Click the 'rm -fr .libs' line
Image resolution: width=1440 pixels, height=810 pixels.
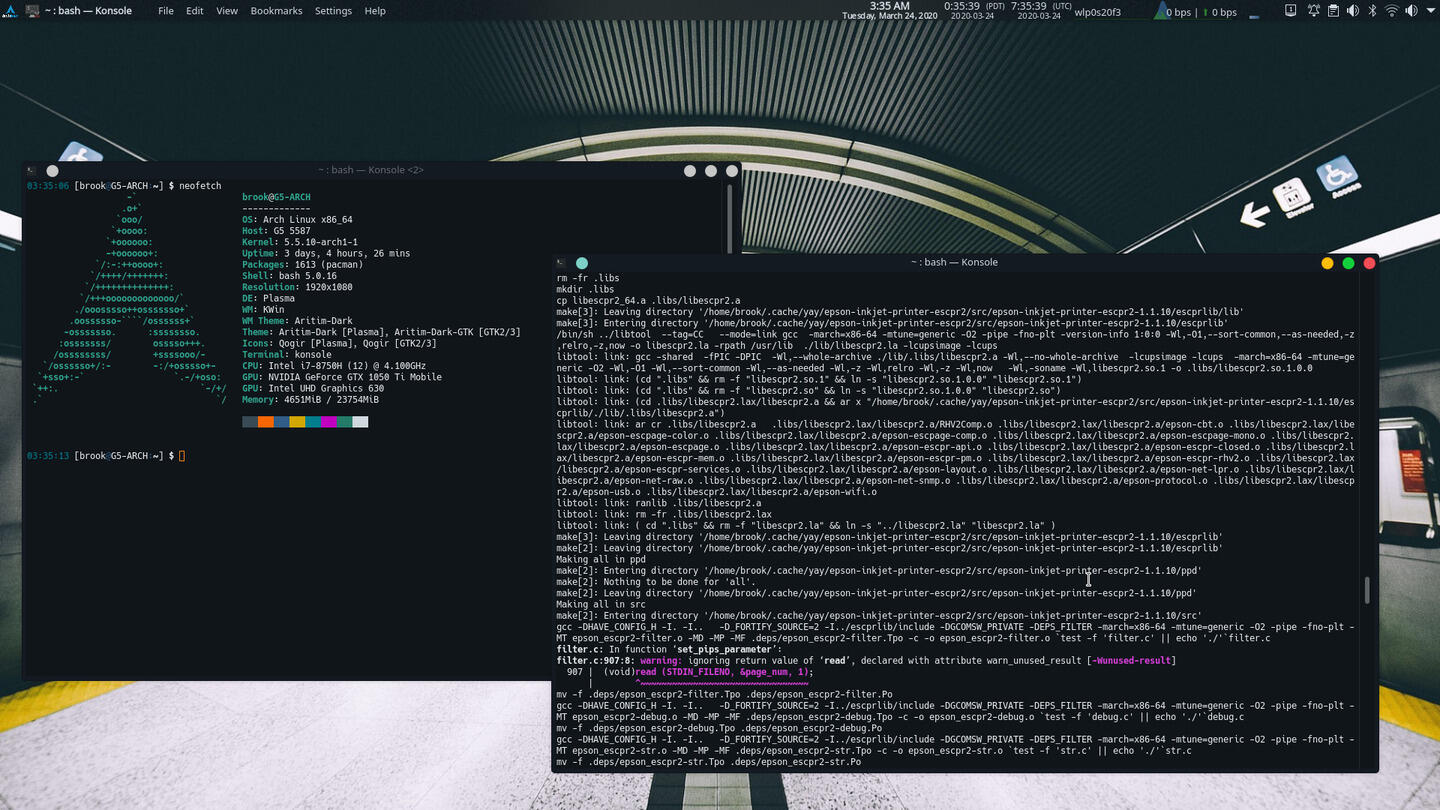pyautogui.click(x=587, y=278)
